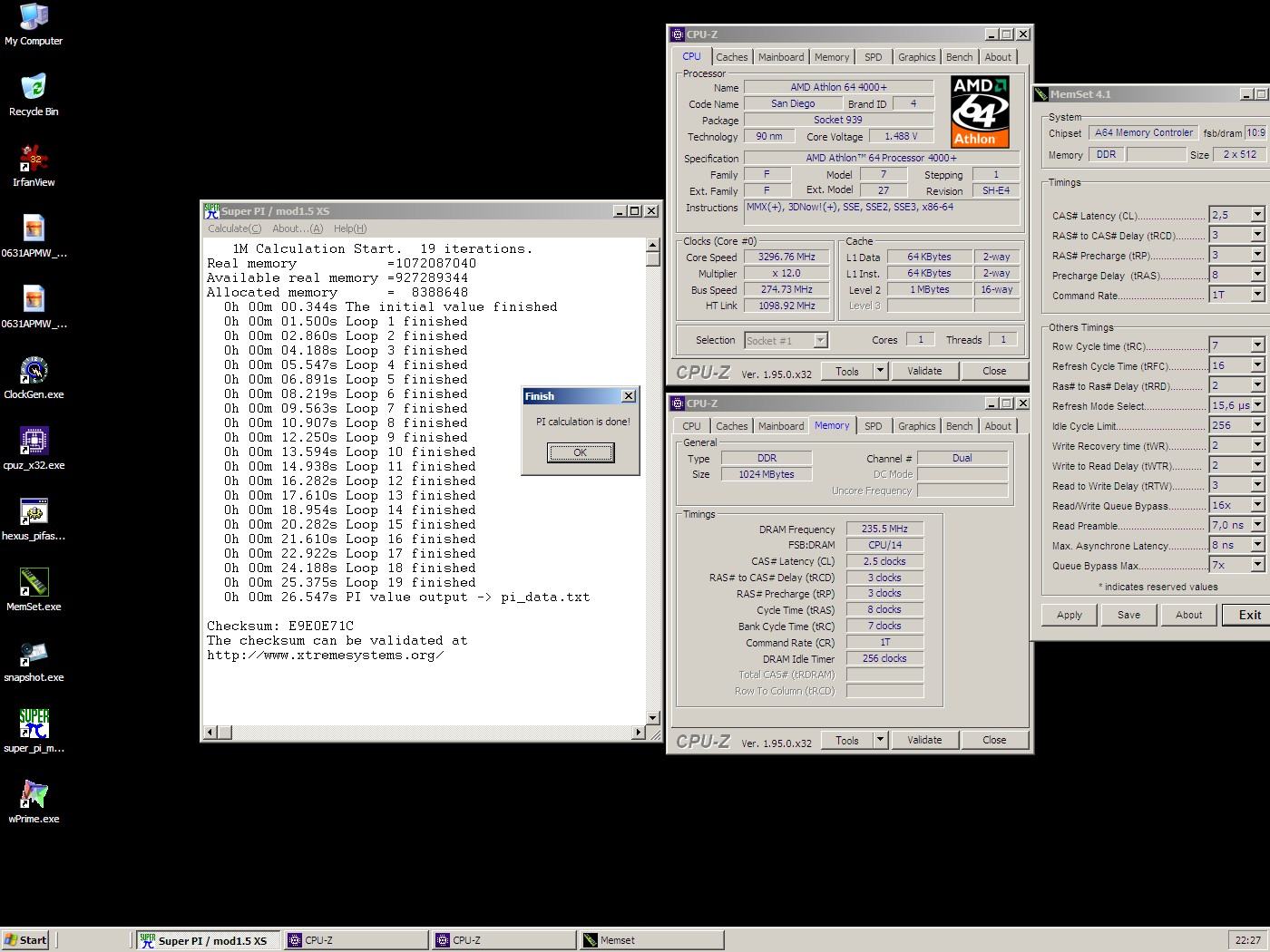Click the Super PI title bar icon

pos(211,210)
